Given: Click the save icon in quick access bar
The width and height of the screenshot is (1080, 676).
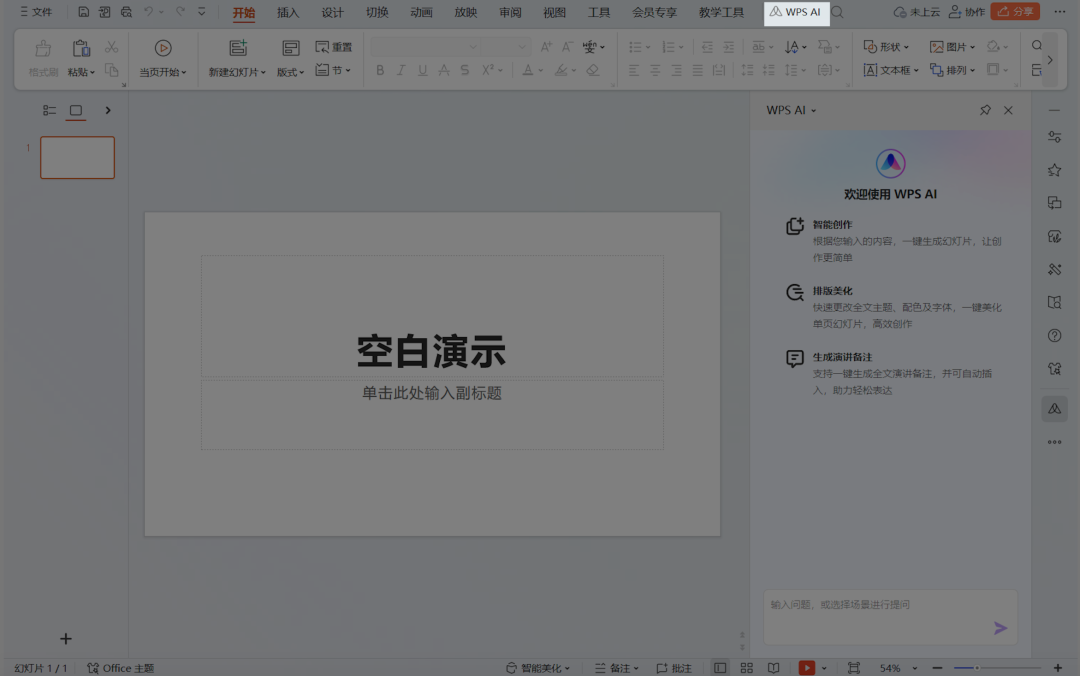Looking at the screenshot, I should tap(83, 12).
